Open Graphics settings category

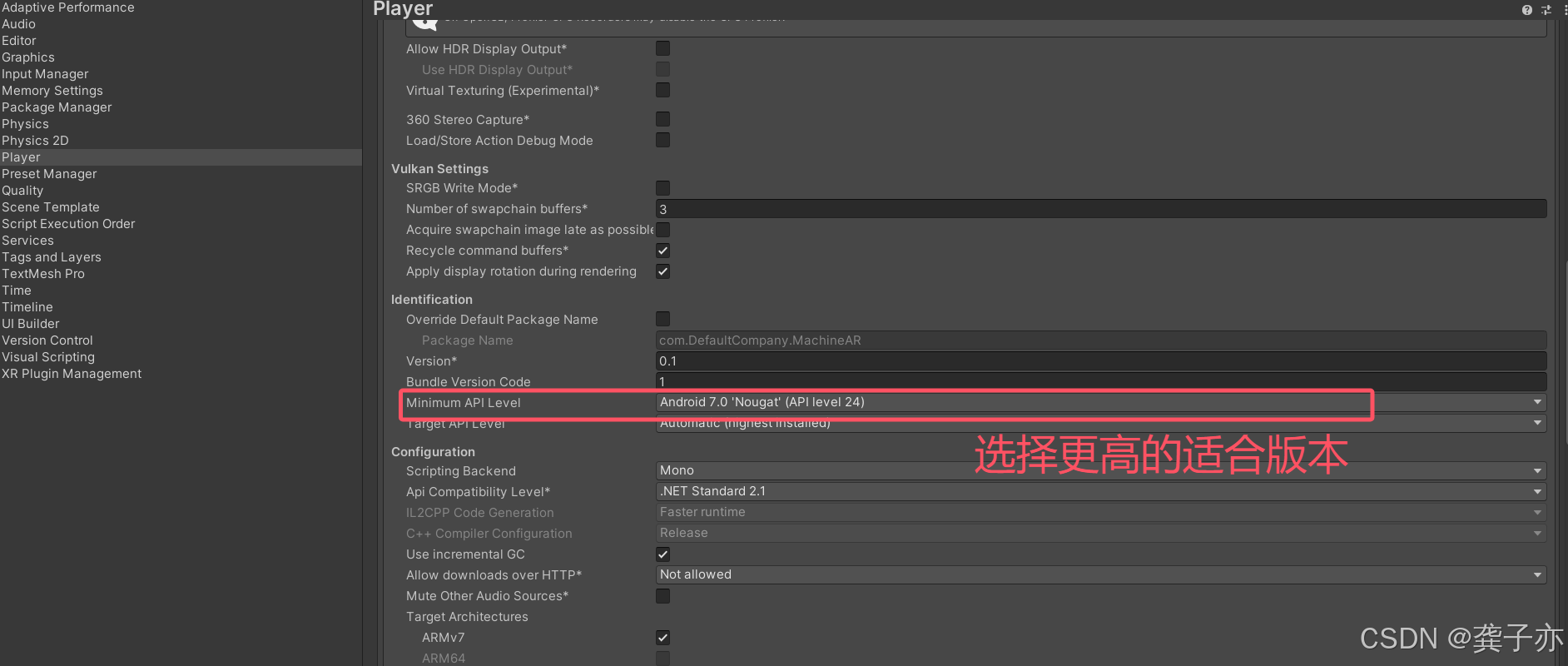[x=28, y=57]
